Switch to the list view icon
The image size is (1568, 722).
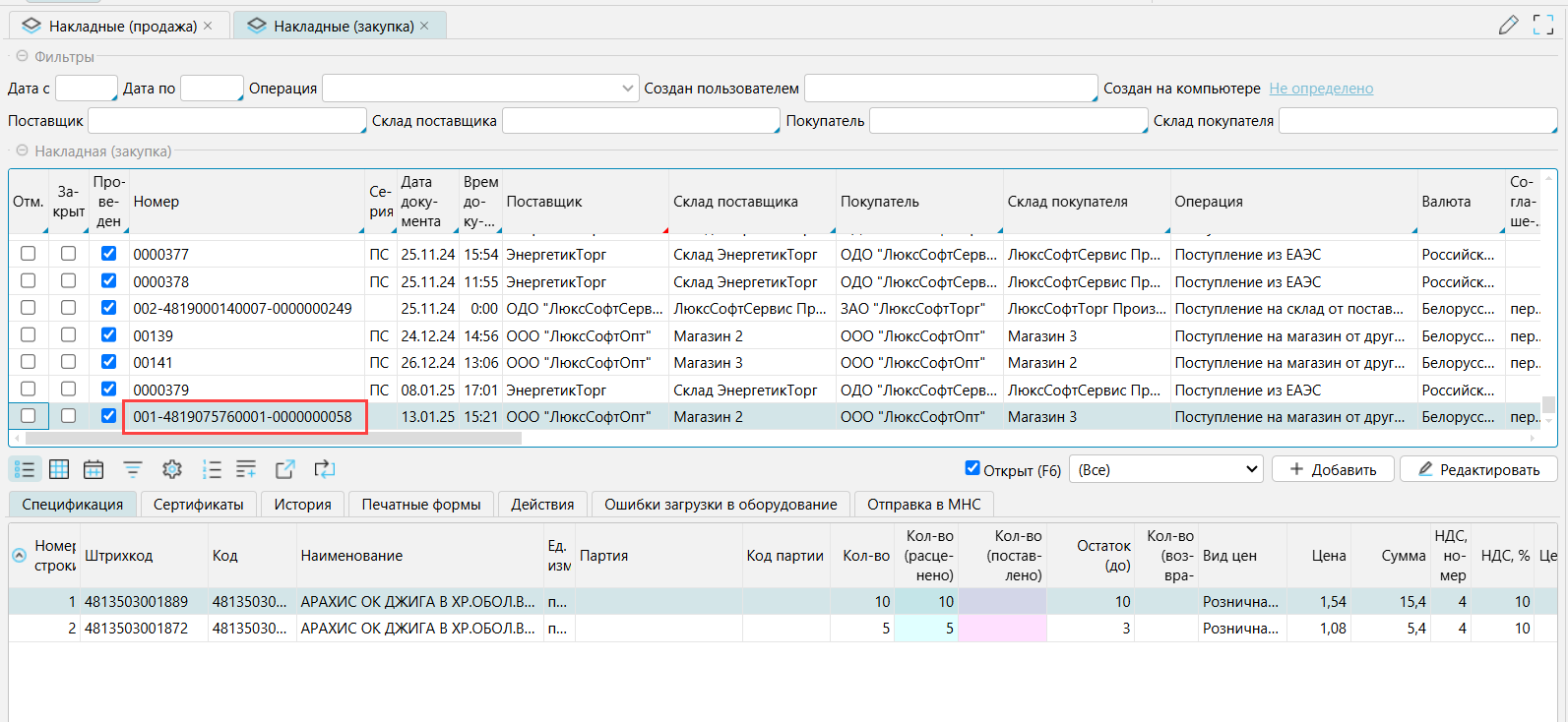[25, 470]
